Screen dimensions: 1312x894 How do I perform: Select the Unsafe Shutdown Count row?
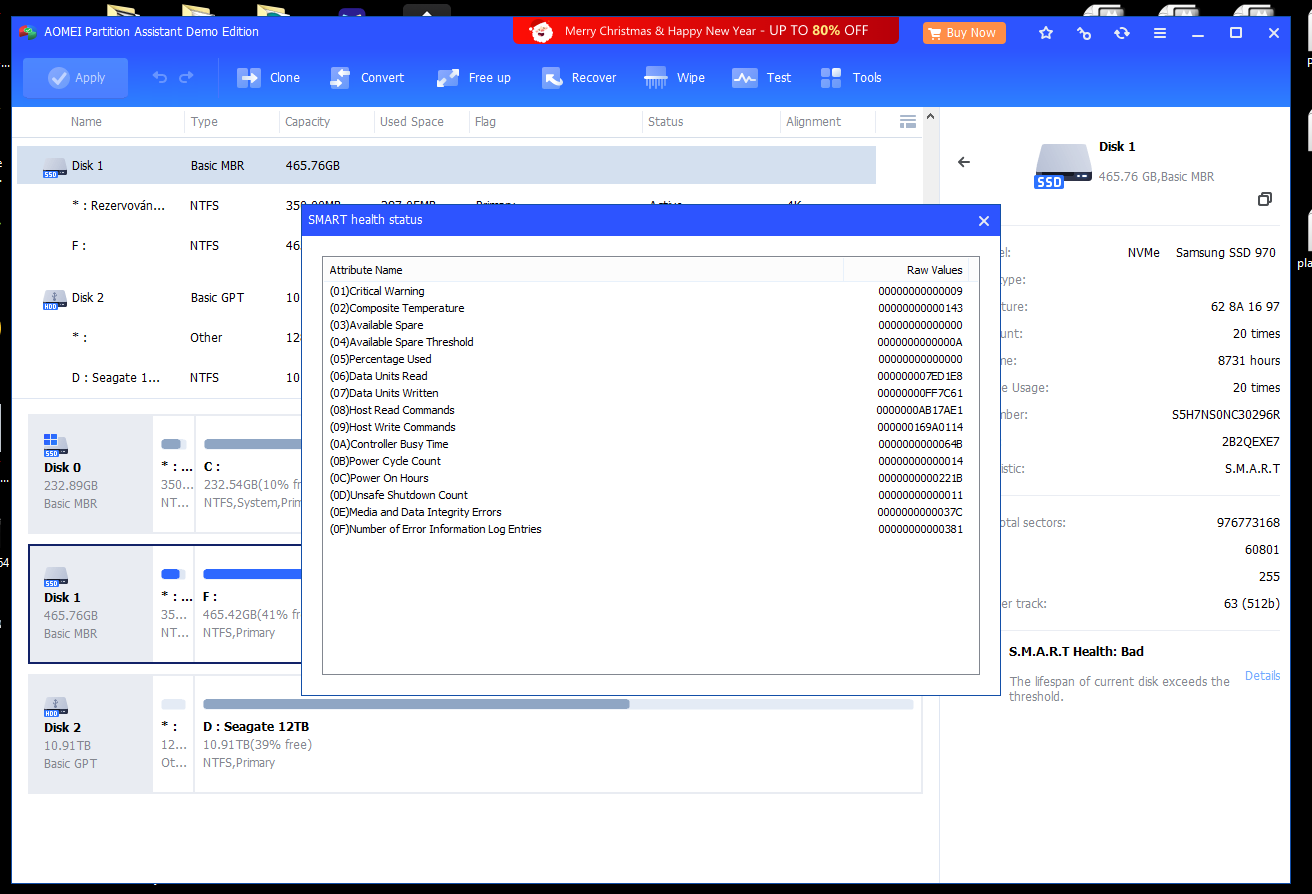(646, 495)
